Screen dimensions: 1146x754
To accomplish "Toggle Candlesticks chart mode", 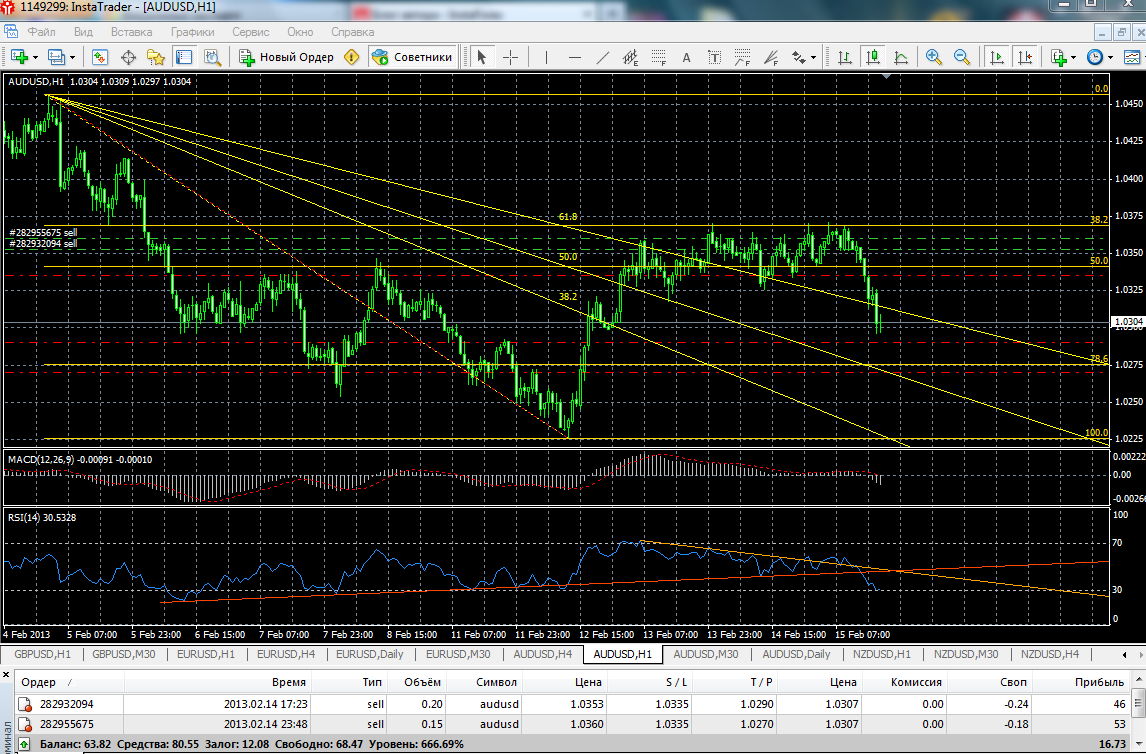I will pos(873,57).
